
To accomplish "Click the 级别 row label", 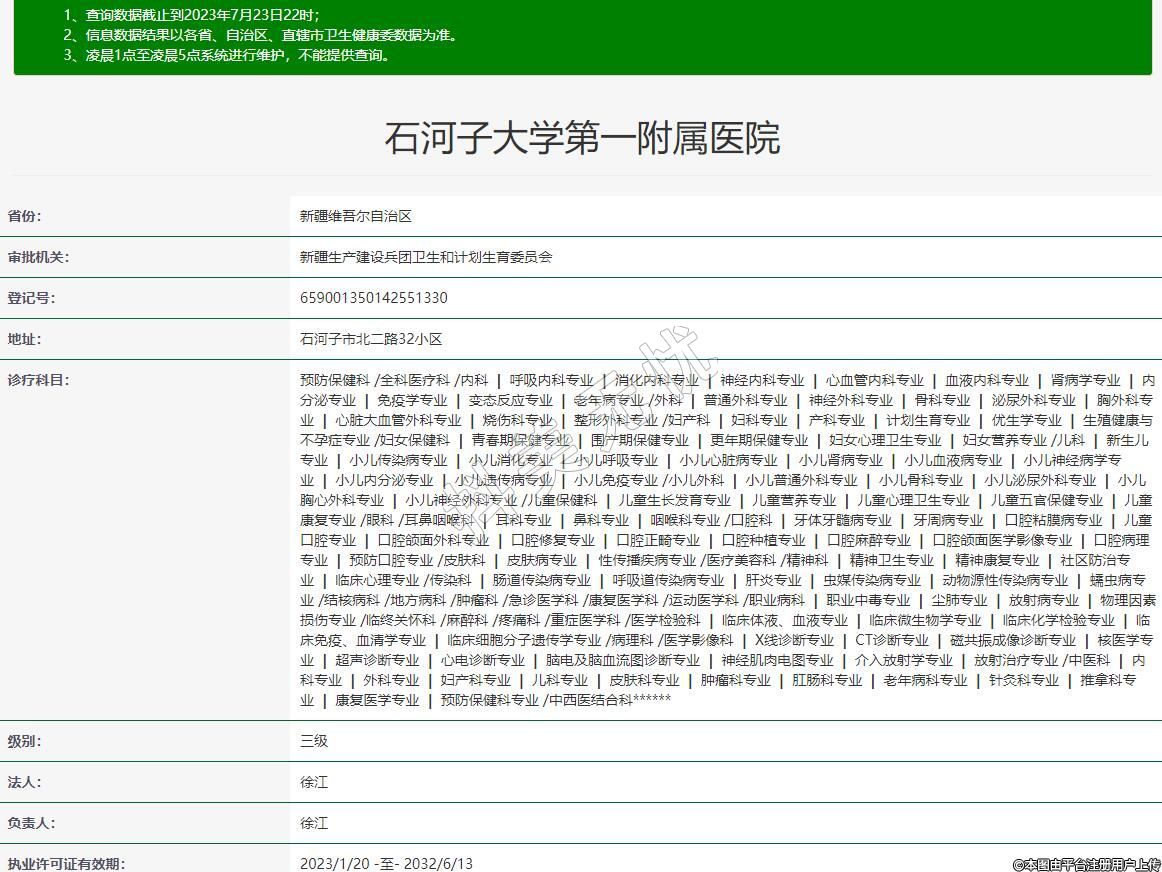I will (x=25, y=741).
